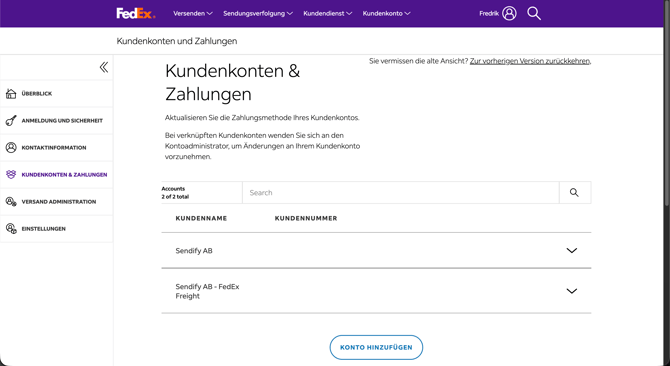This screenshot has width=670, height=366.
Task: Open the Versenden dropdown menu
Action: pyautogui.click(x=193, y=13)
